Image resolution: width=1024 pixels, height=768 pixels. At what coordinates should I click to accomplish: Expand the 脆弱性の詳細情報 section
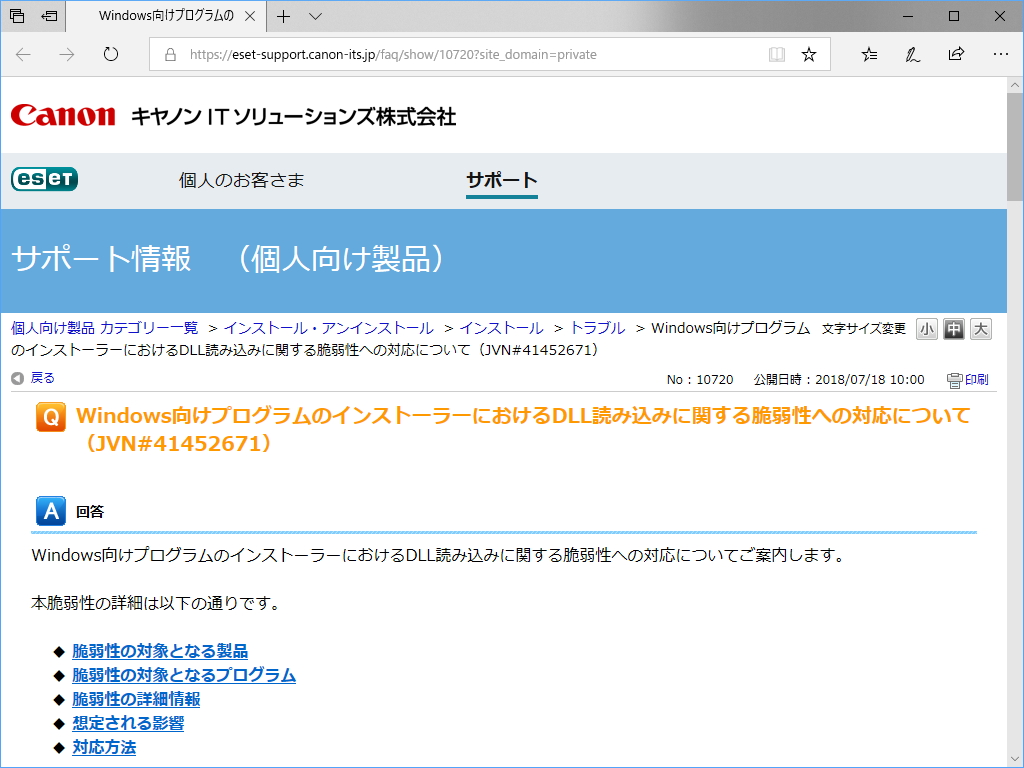133,699
